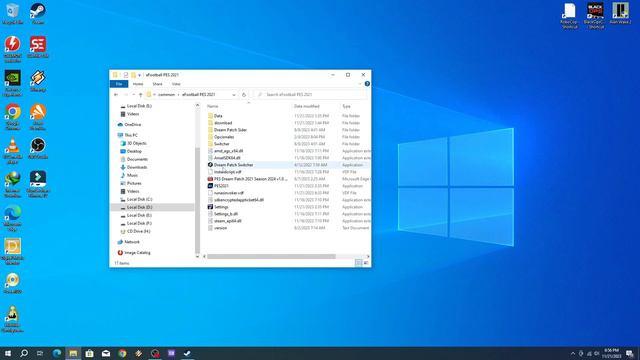Select the Settings application file
Viewport: 640px width, 360px height.
218,207
